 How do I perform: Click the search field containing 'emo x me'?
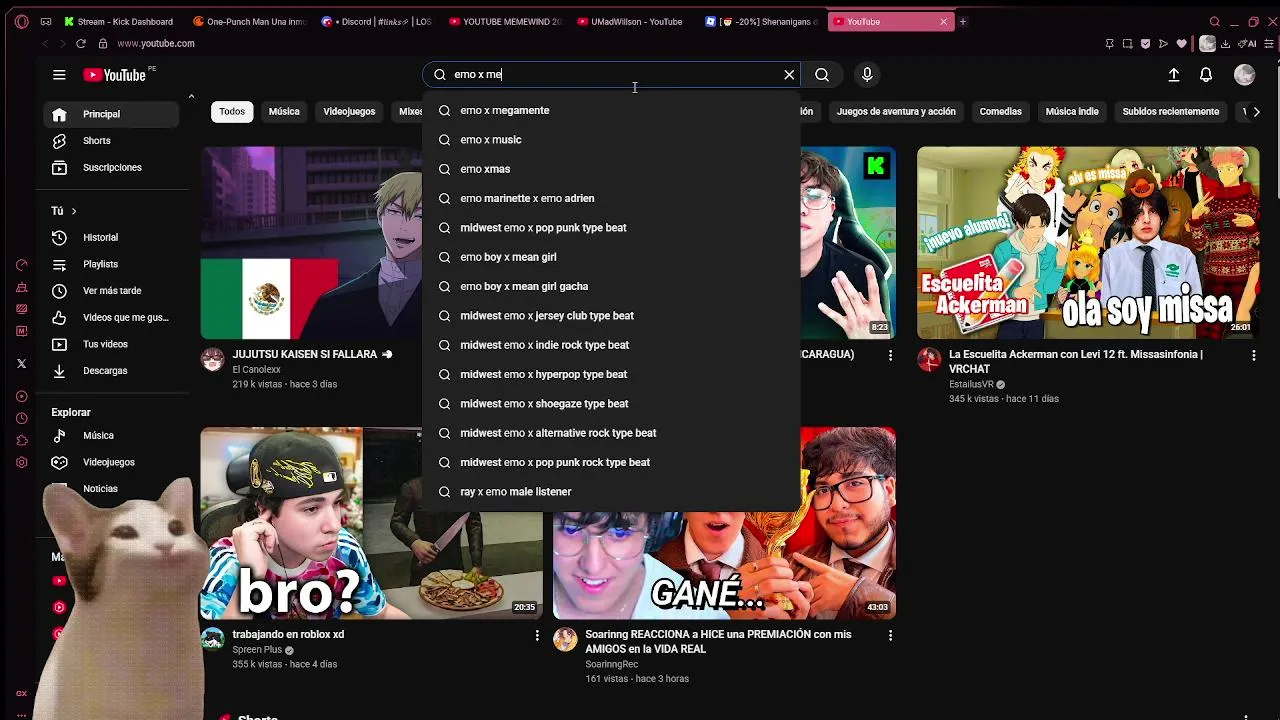click(612, 75)
